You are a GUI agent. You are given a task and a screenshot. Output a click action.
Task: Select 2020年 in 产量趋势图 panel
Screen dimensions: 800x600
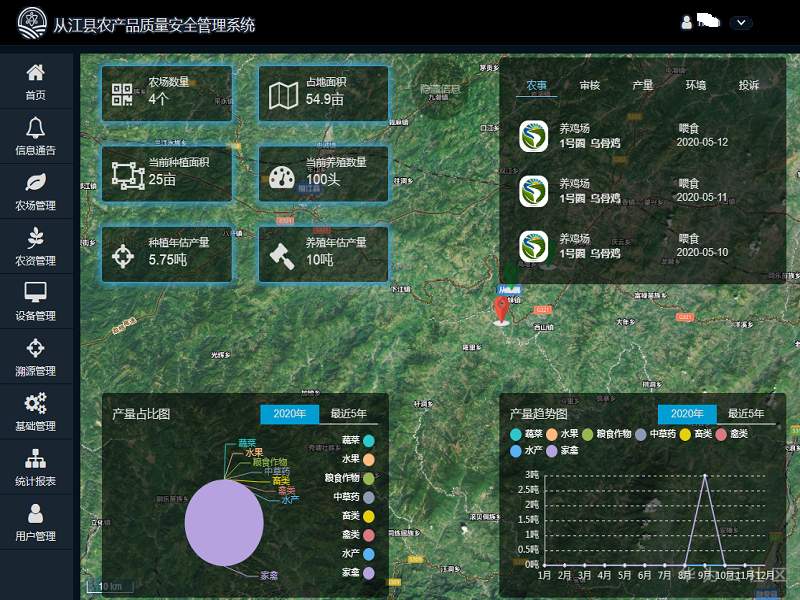pos(687,414)
